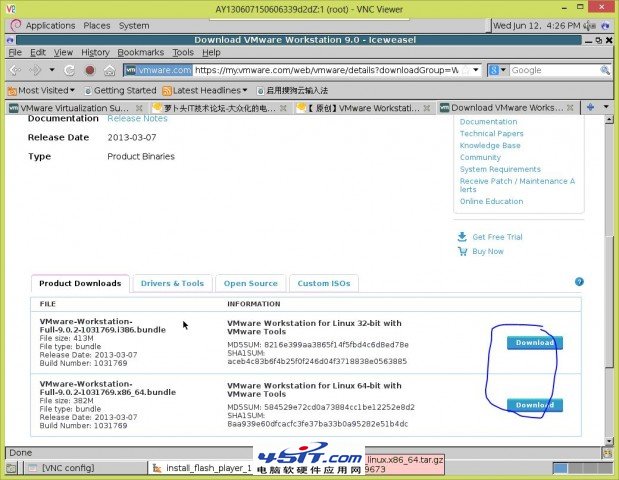This screenshot has width=619, height=480.
Task: Open the navigation history dropdown arrow
Action: [52, 70]
